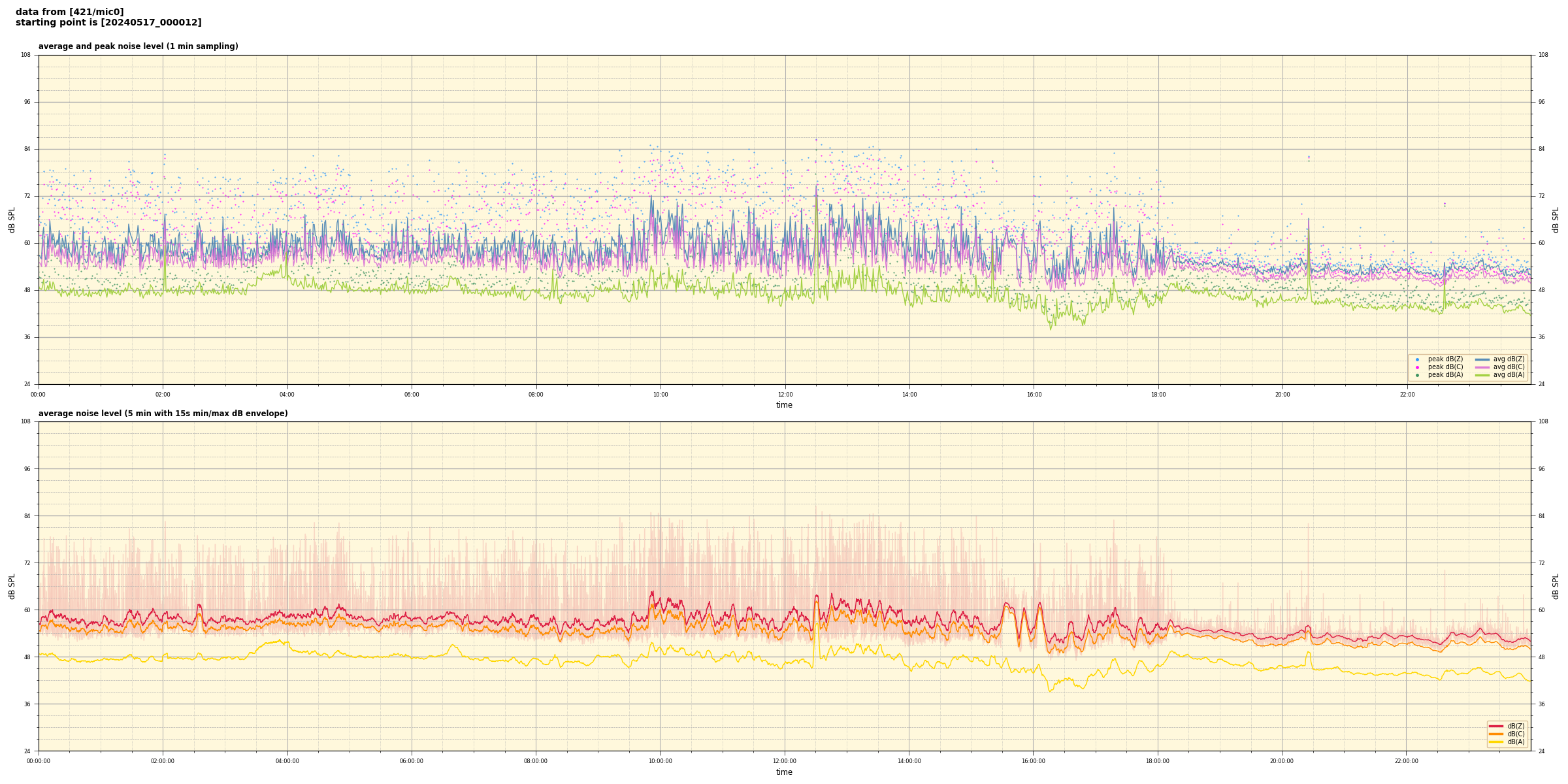Click left 'dB SPL' axis label of top chart
Image resolution: width=1568 pixels, height=784 pixels.
[x=12, y=220]
